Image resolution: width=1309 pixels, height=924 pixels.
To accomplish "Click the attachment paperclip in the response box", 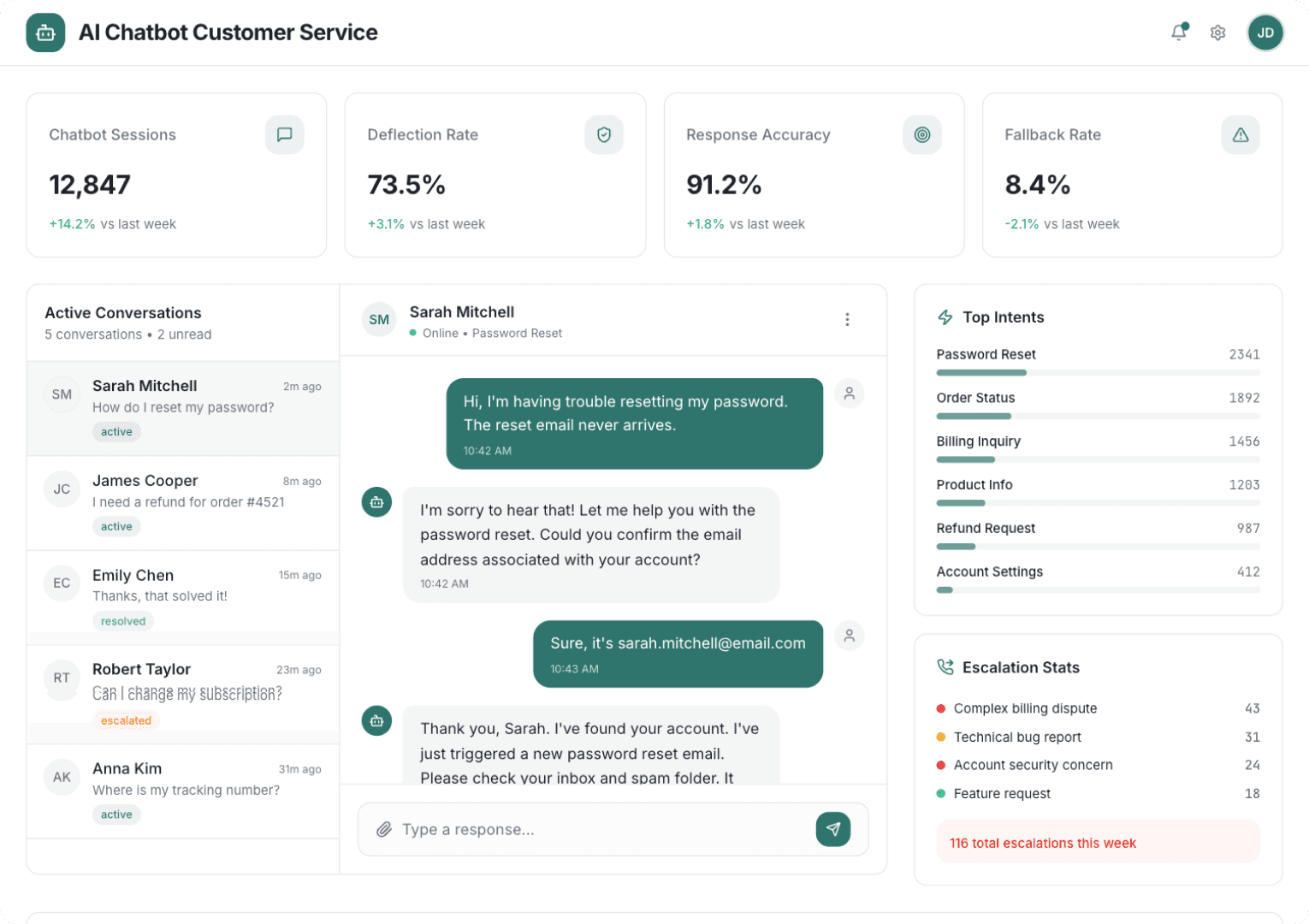I will 384,829.
